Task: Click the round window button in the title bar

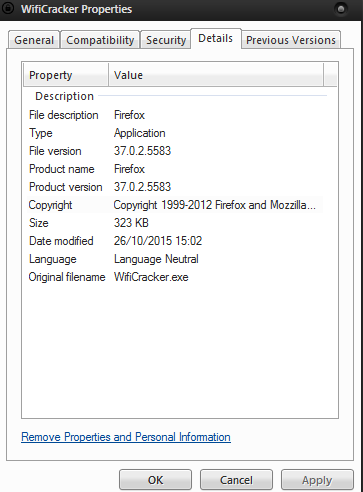Action: point(341,9)
